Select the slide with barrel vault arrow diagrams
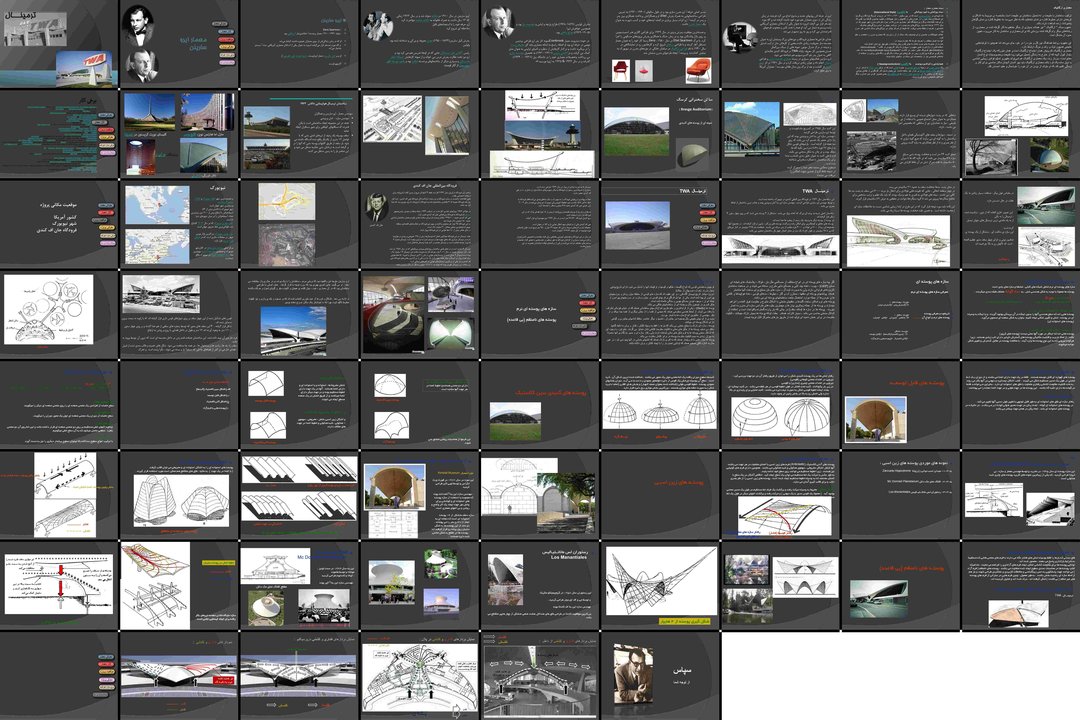The width and height of the screenshot is (1080, 720). pyautogui.click(x=59, y=495)
